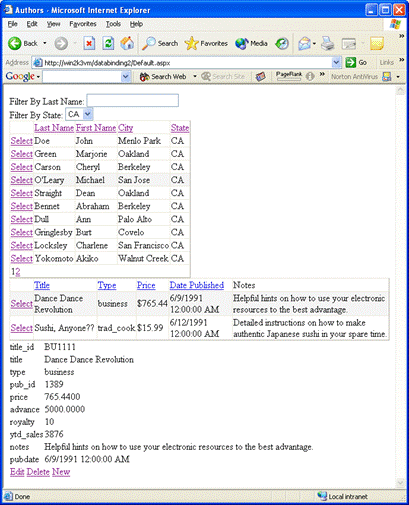Expand the hidden Google toolbar chevron
This screenshot has width=409, height=505.
[x=322, y=74]
